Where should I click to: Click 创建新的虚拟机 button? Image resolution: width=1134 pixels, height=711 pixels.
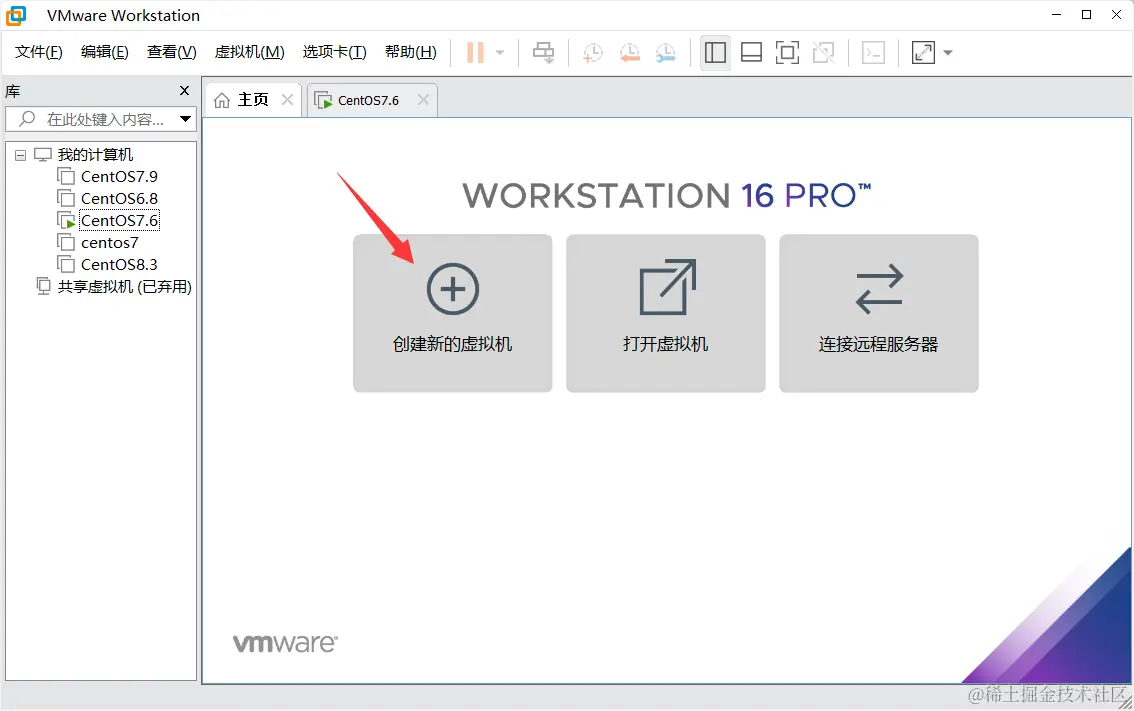point(453,313)
